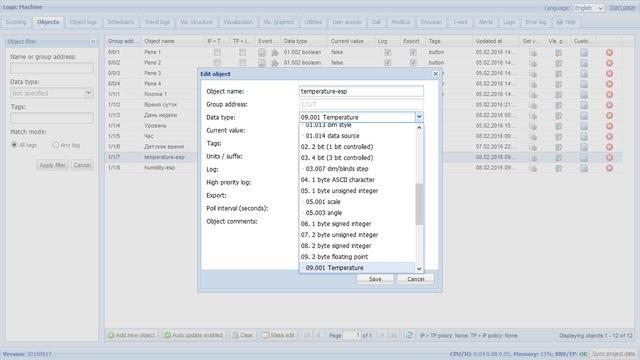Close the Edit object dialog
Screen dimensions: 640x360
pos(436,74)
